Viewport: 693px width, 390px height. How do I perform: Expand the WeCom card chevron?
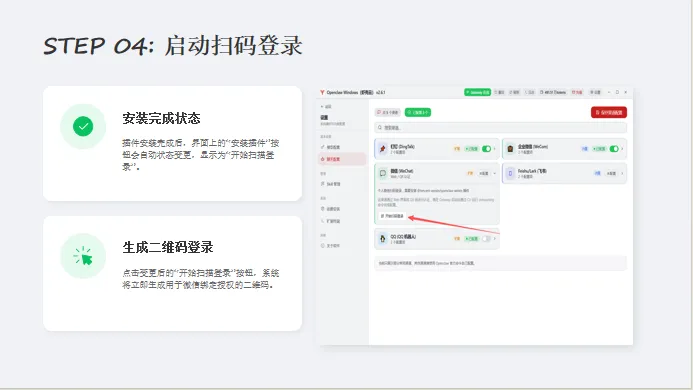pos(622,149)
